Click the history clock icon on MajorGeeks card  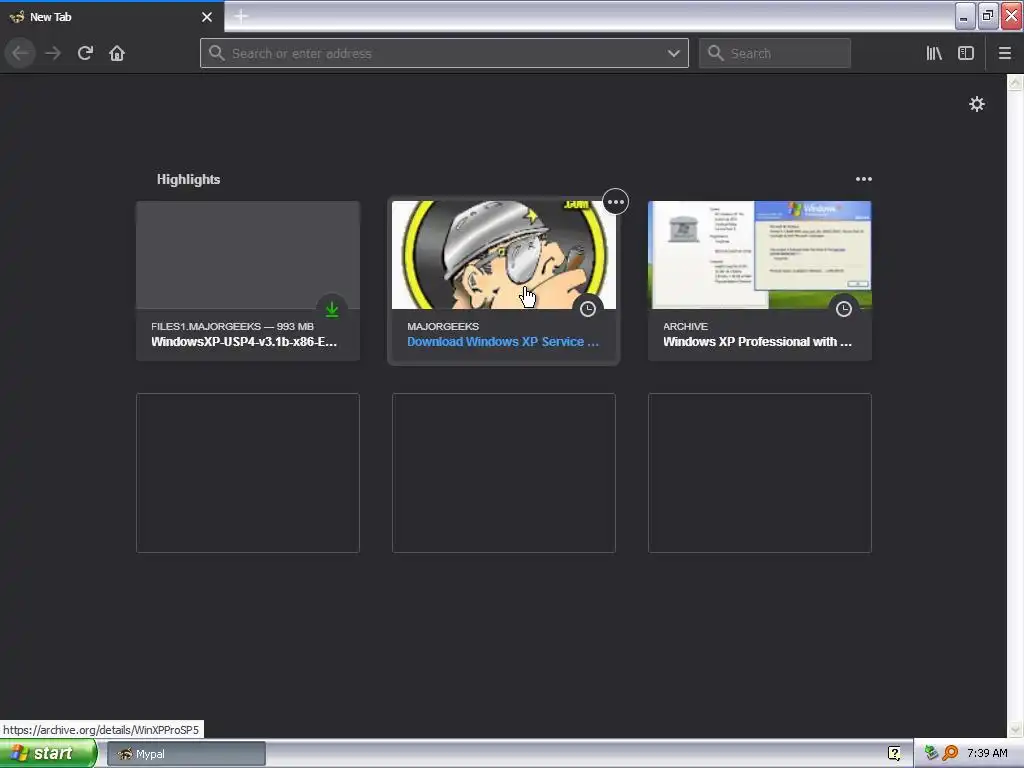coord(588,309)
